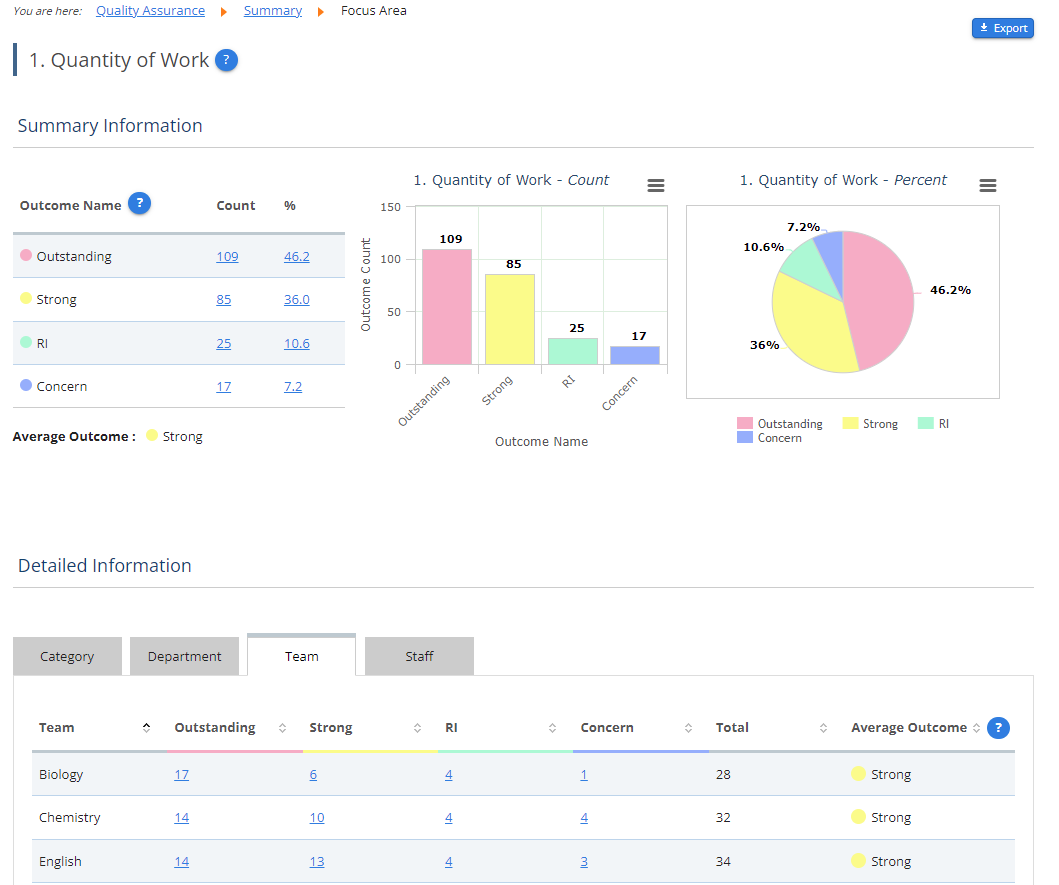The height and width of the screenshot is (885, 1059).
Task: Click Biology's Concern value link of 1
Action: (584, 774)
